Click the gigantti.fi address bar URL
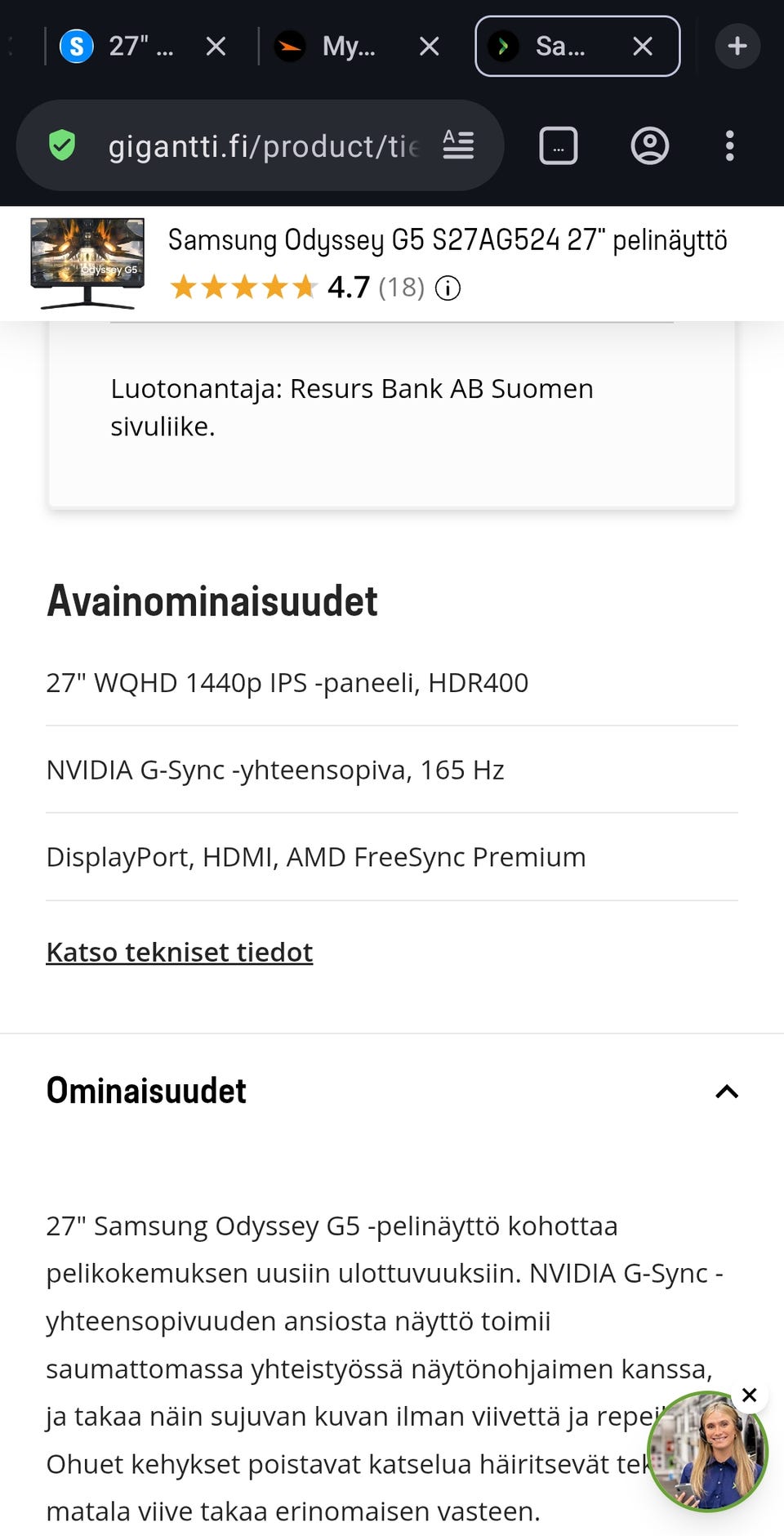 [263, 146]
